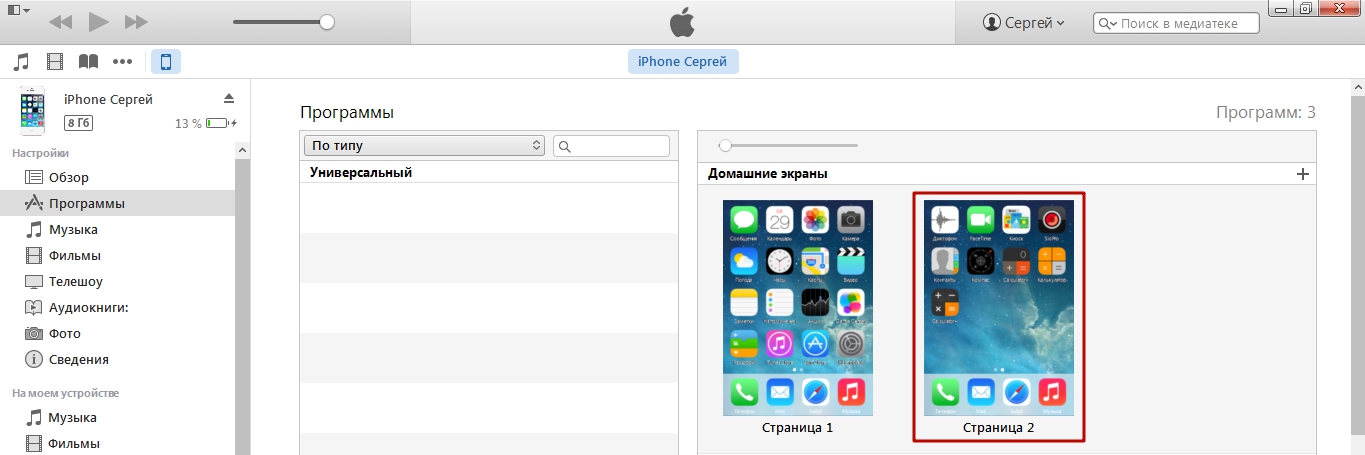The width and height of the screenshot is (1365, 455).
Task: Click the Домашние экраны section header
Action: pos(768,174)
